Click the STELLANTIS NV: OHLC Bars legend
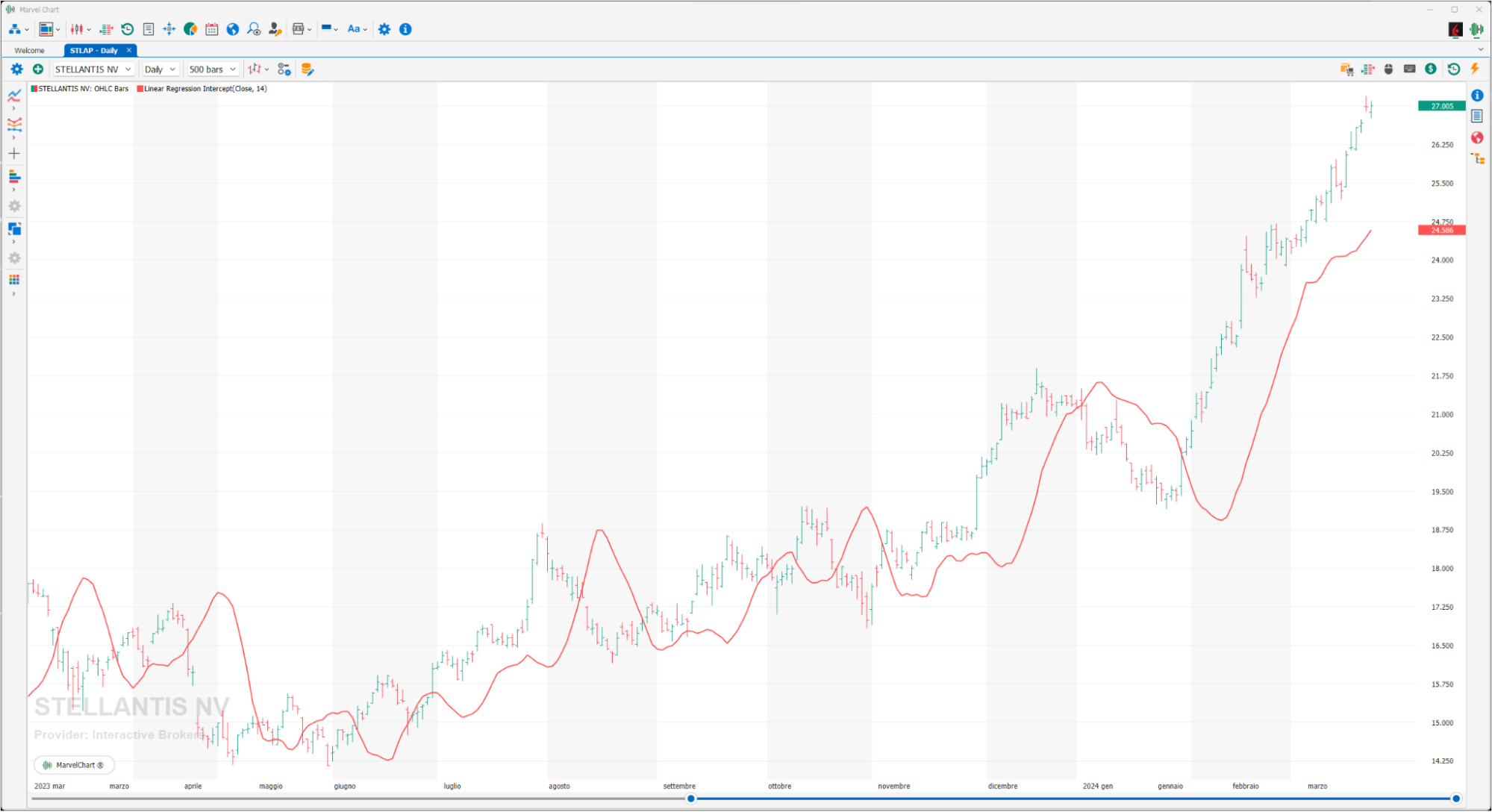This screenshot has height=812, width=1492. coord(80,89)
